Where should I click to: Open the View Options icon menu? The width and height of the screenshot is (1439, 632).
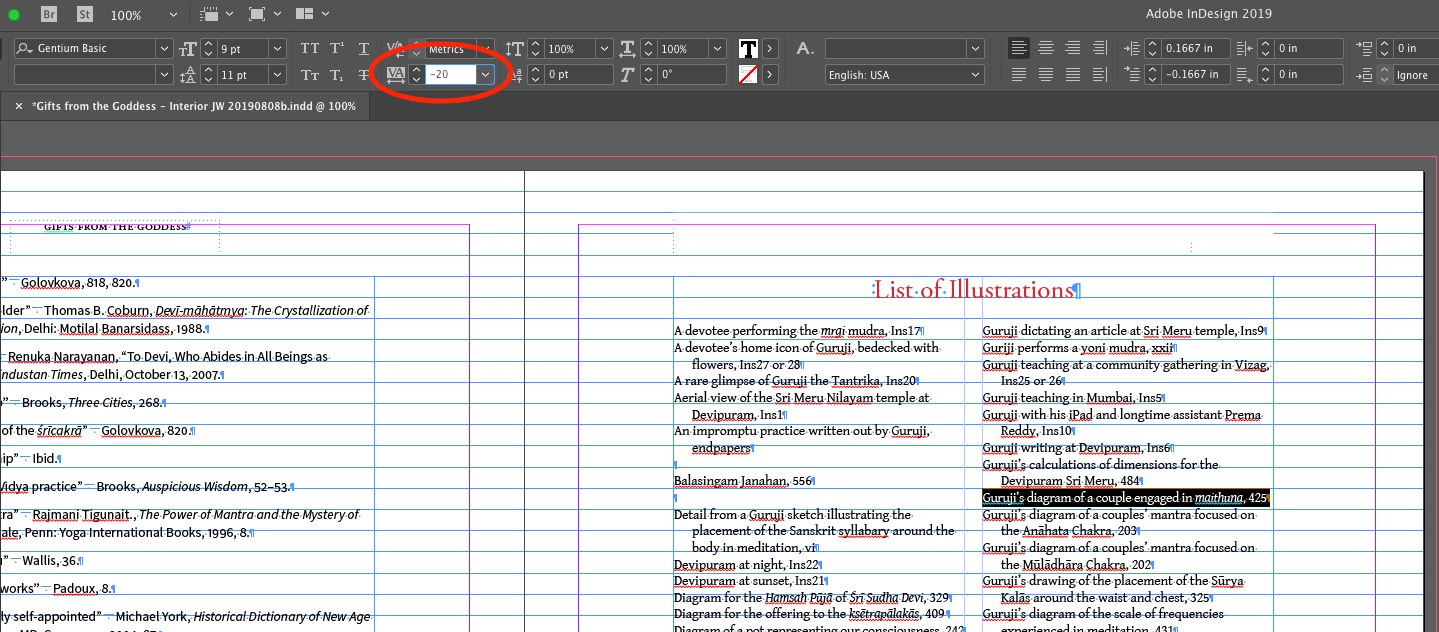(216, 14)
